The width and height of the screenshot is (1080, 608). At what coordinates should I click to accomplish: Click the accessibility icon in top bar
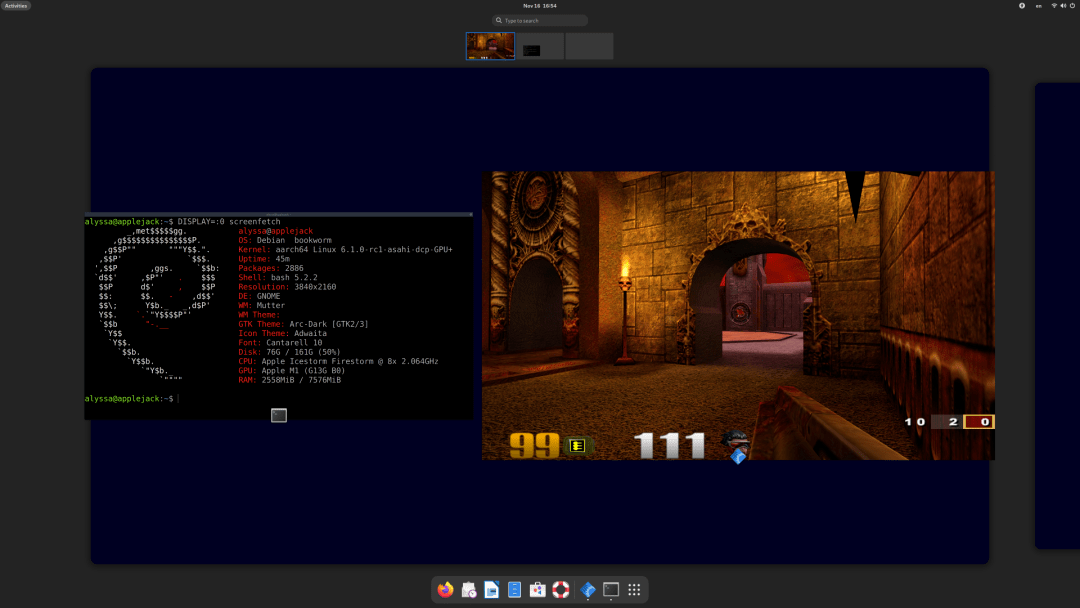click(1022, 6)
